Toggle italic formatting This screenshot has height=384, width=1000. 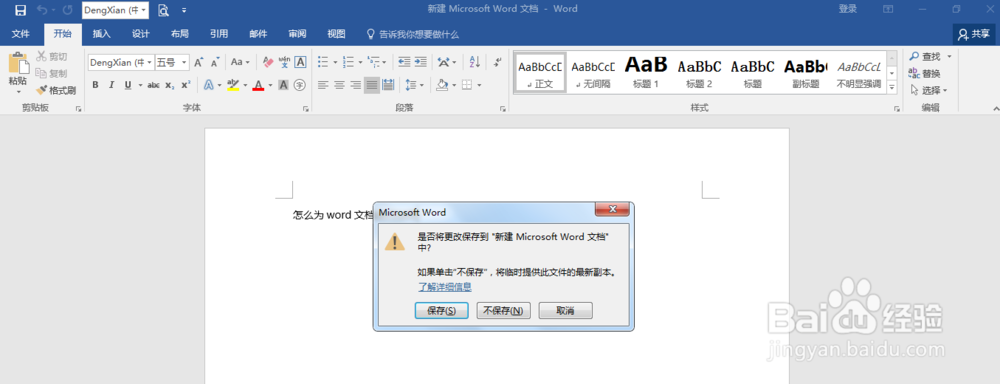pyautogui.click(x=112, y=85)
